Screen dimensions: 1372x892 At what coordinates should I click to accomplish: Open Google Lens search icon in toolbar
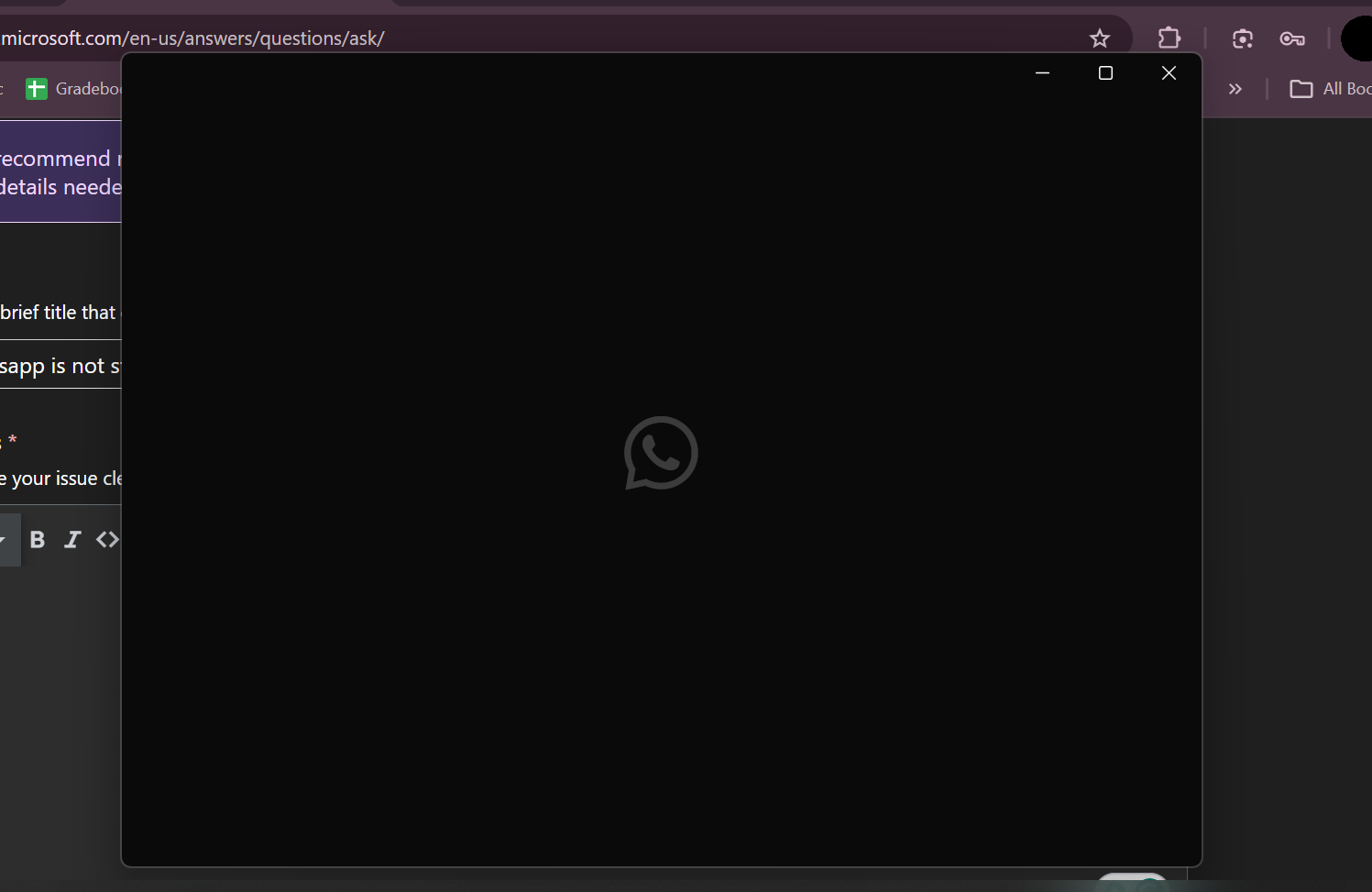(x=1243, y=39)
